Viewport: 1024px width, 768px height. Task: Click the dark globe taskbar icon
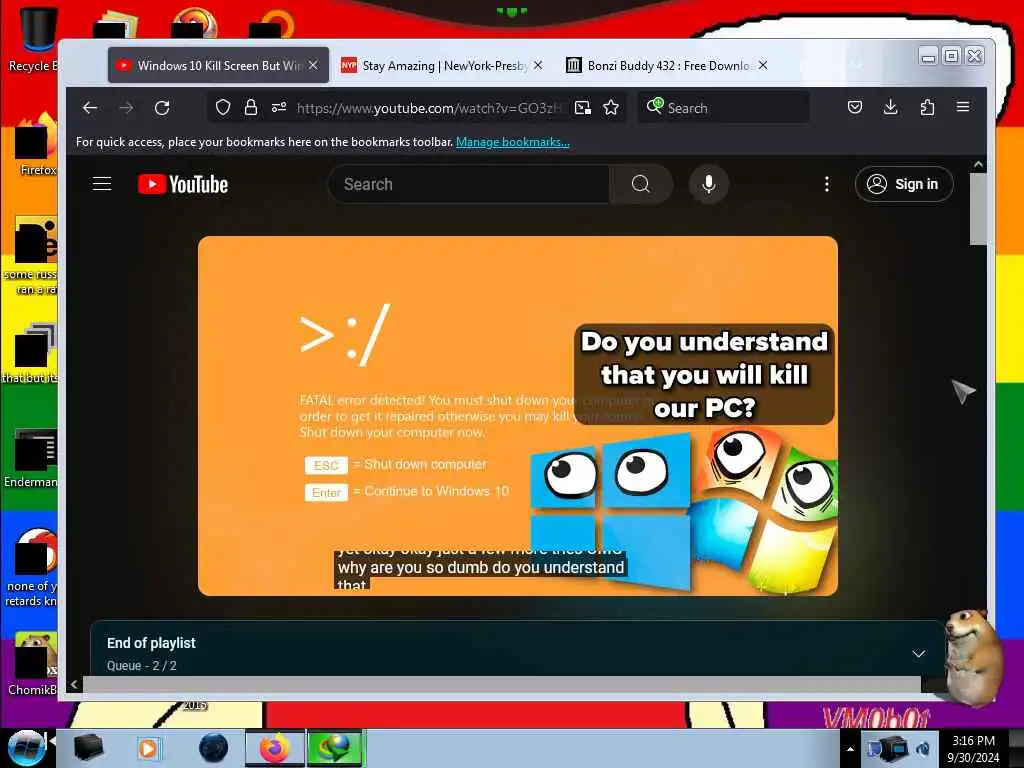click(x=214, y=748)
